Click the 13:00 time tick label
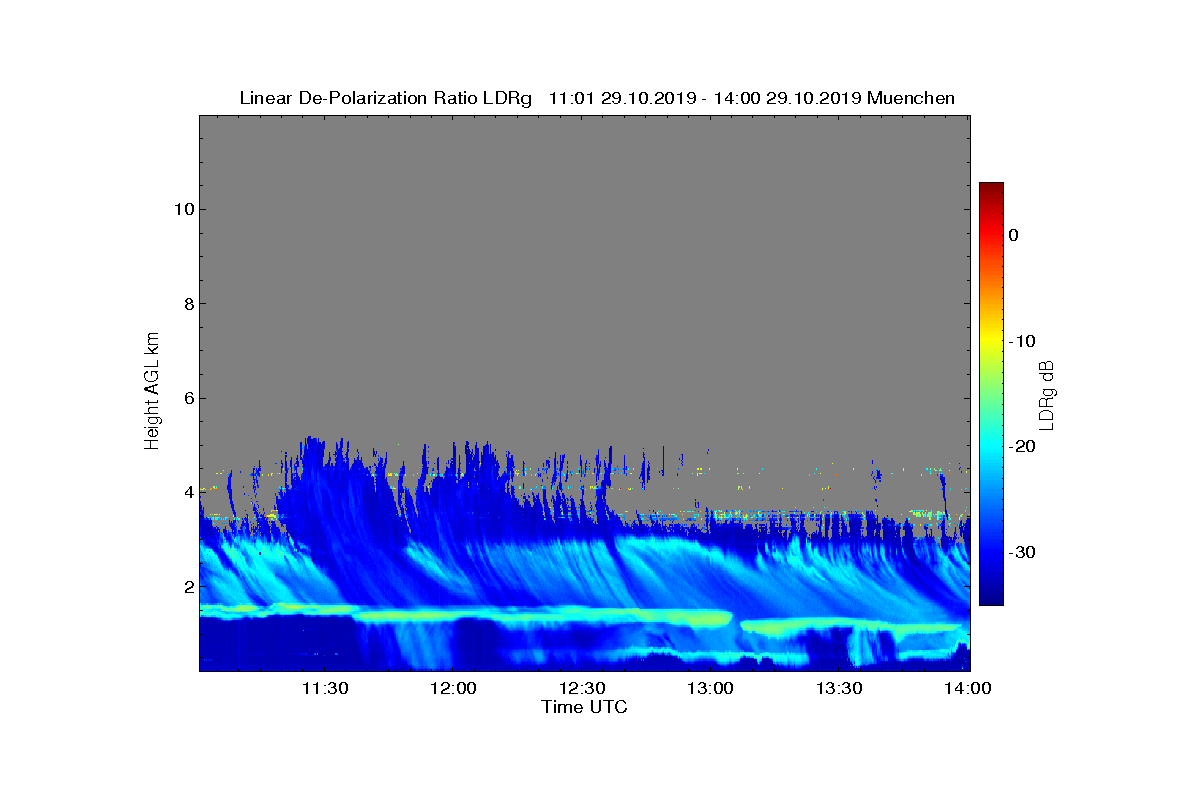1200x800 pixels. click(711, 689)
